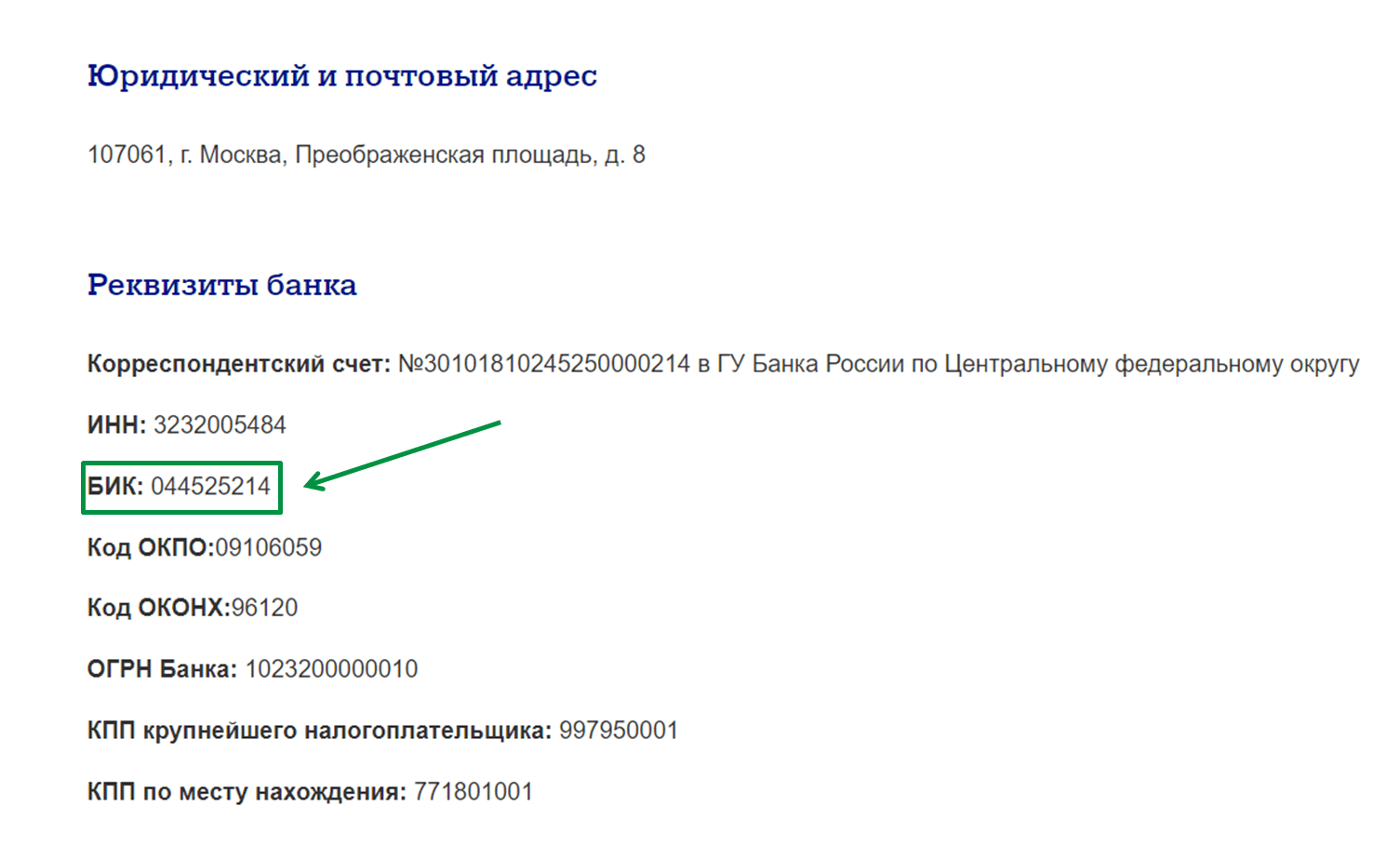1400x847 pixels.
Task: Click the green arrow pointing at БИК
Action: click(402, 453)
